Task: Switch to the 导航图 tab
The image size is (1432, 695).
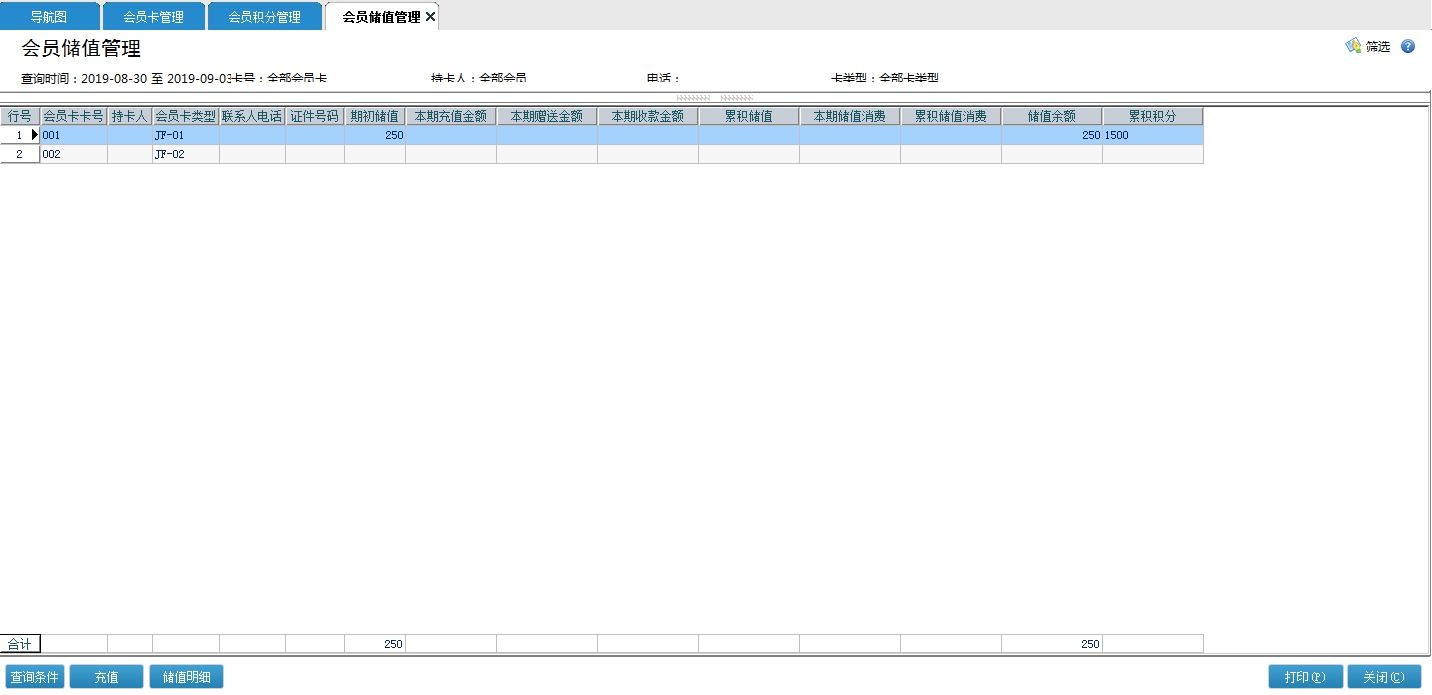Action: coord(49,17)
